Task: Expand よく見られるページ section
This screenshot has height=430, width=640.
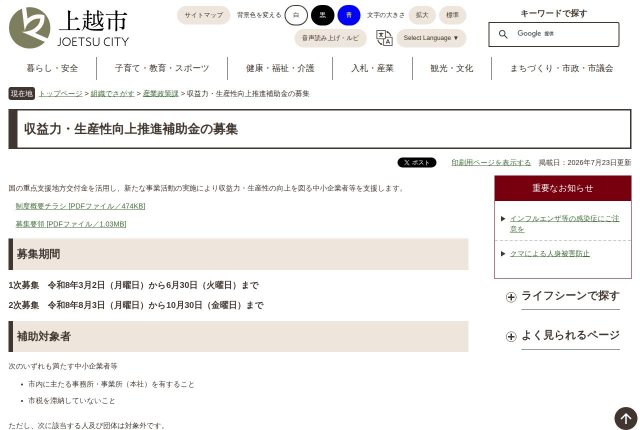Action: point(570,335)
